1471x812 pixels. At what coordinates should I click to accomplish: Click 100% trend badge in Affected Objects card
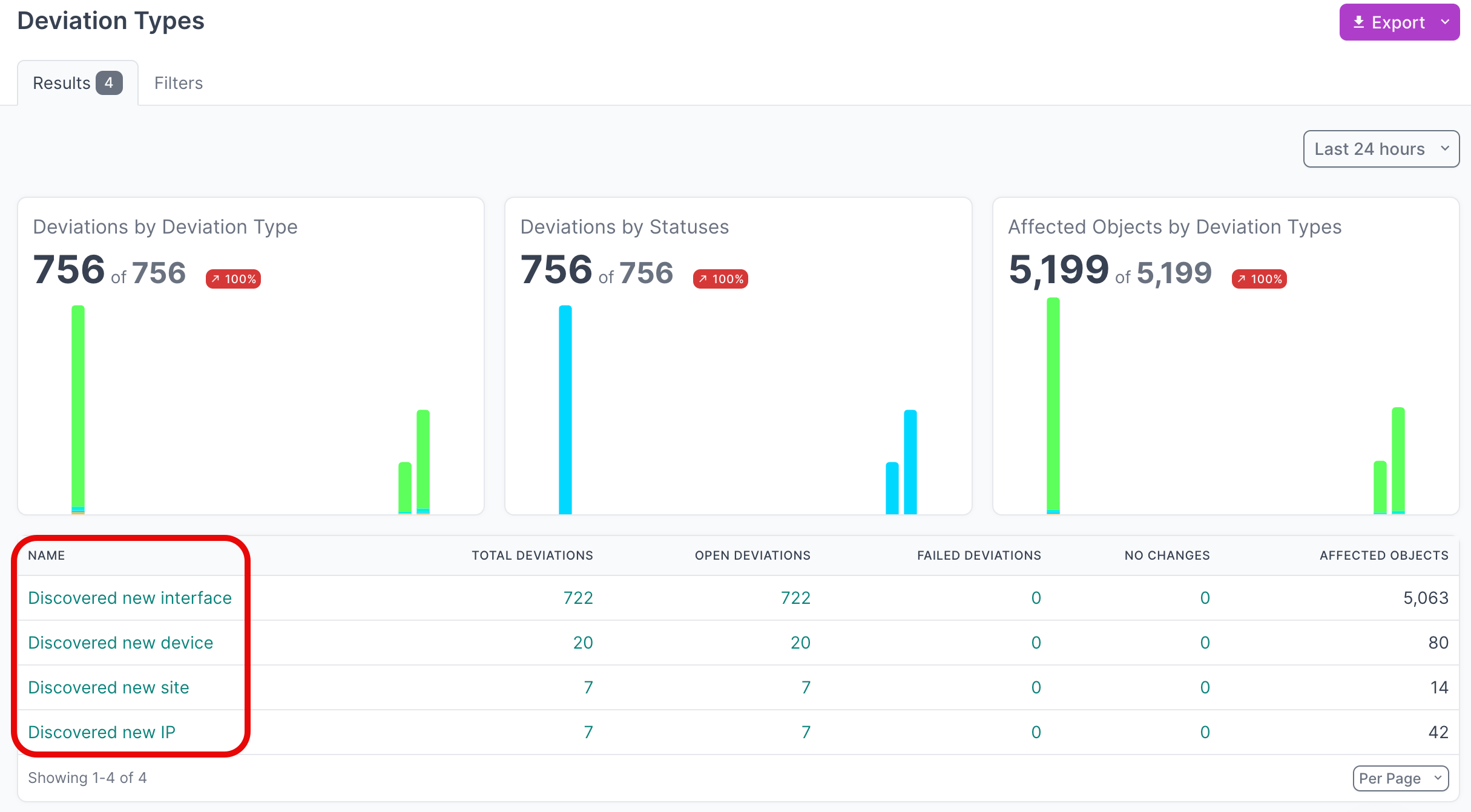pyautogui.click(x=1259, y=279)
